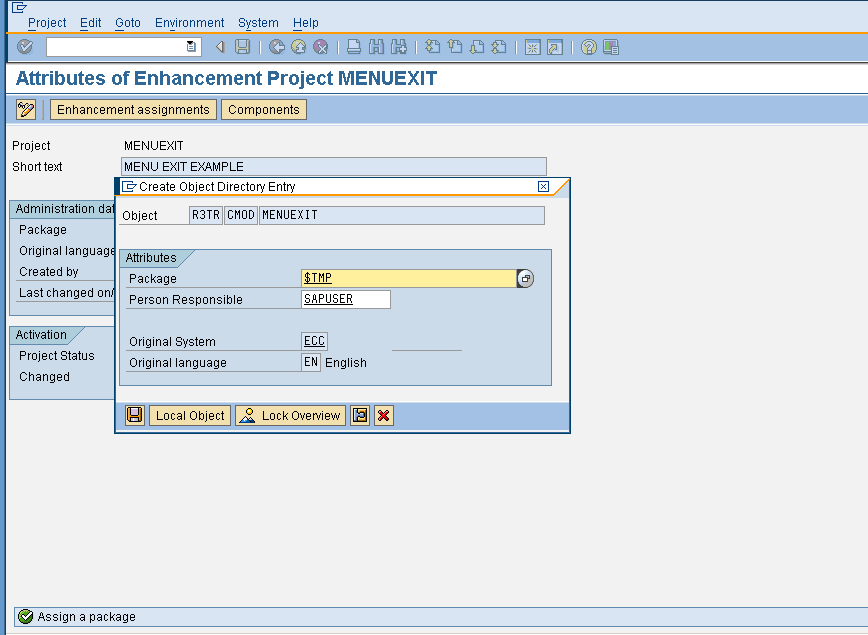Click the Components button
Viewport: 868px width, 635px height.
coord(263,110)
